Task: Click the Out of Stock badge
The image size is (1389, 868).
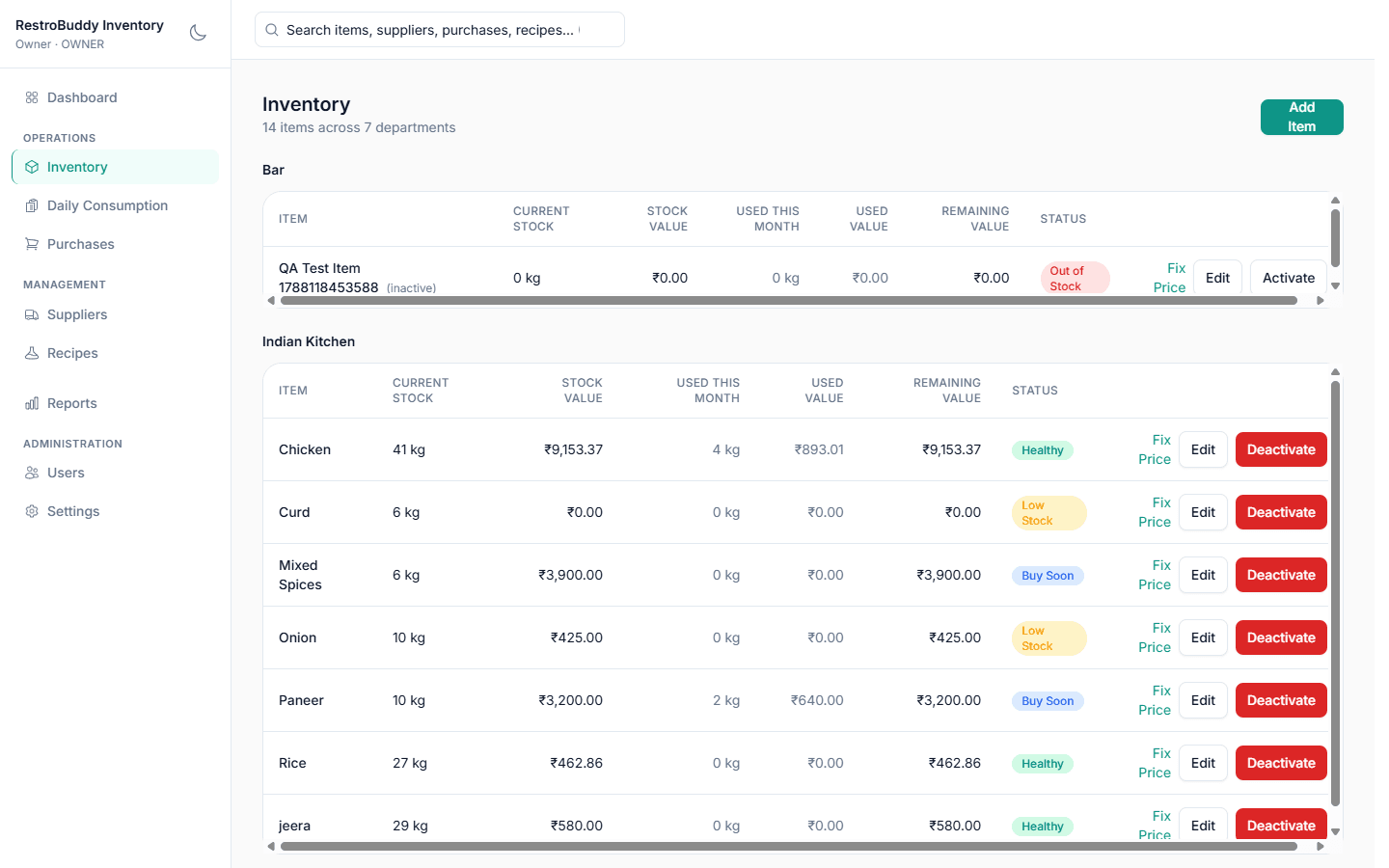Action: coord(1076,279)
